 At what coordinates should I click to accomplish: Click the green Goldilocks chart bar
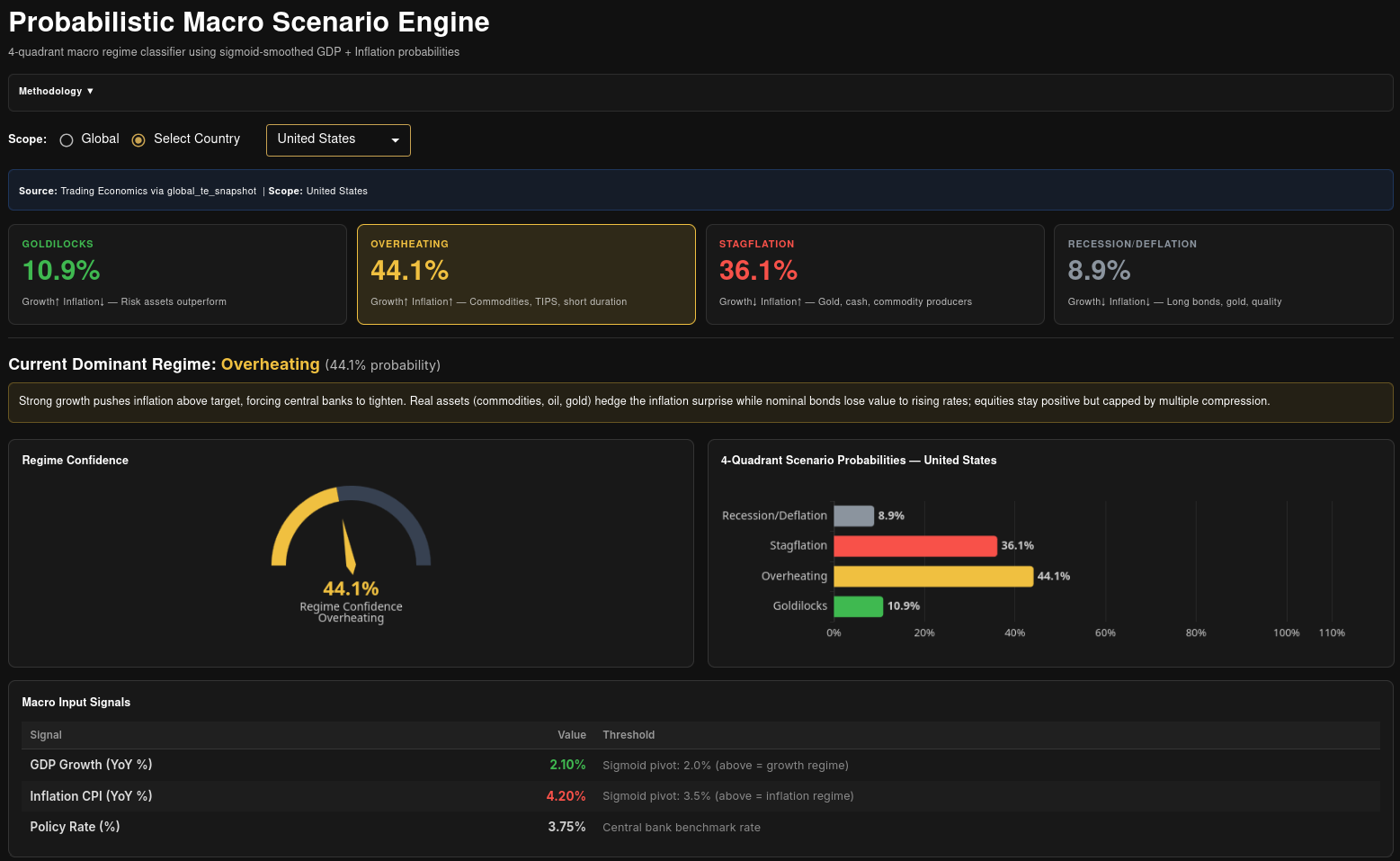[x=859, y=606]
